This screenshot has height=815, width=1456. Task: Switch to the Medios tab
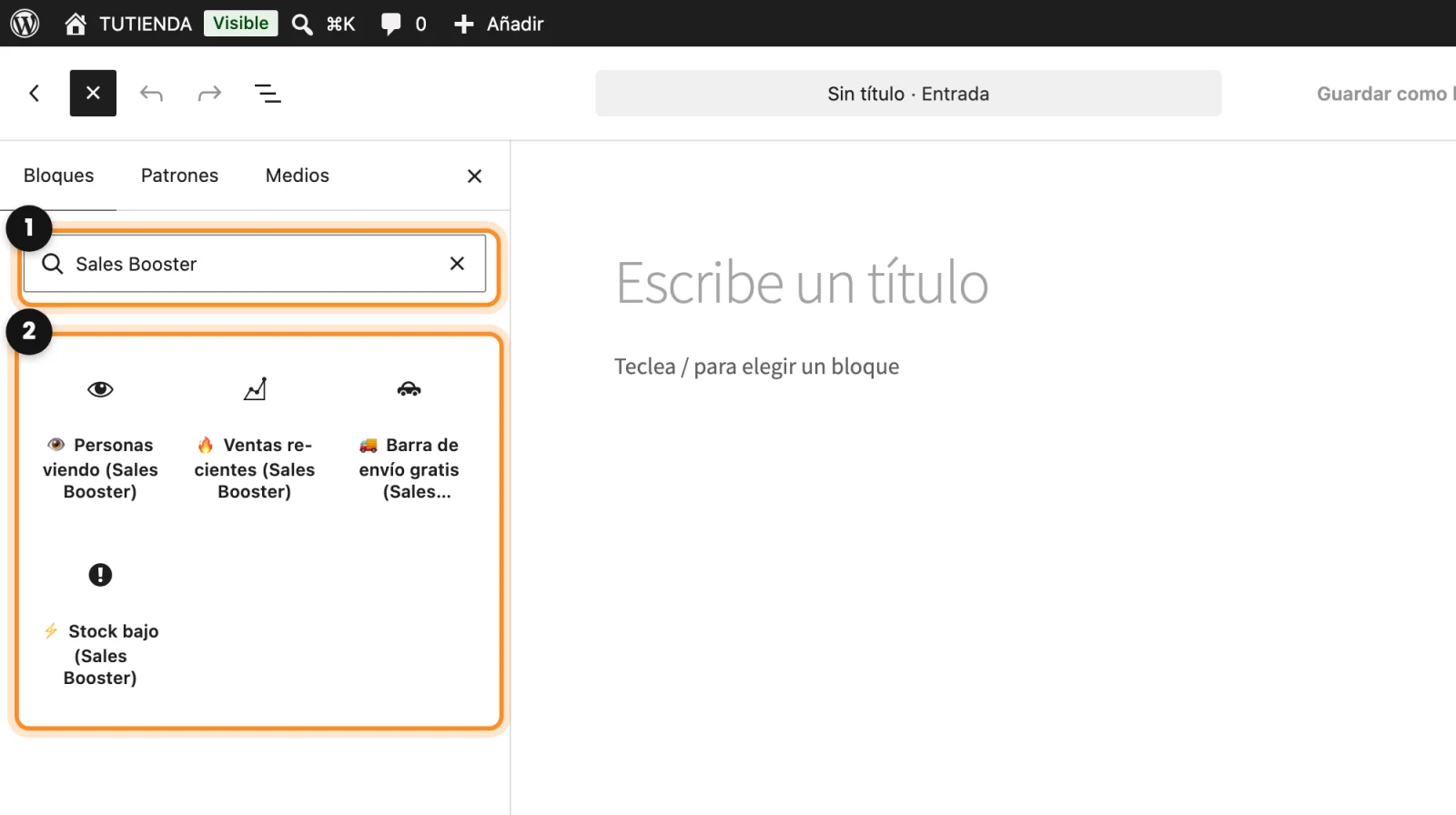pyautogui.click(x=298, y=176)
